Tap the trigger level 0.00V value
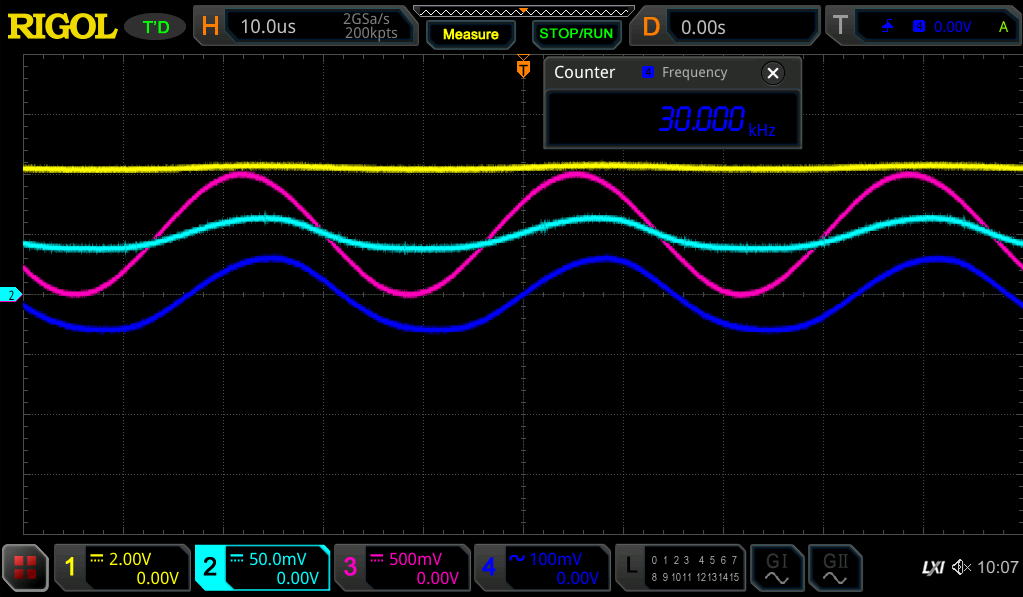 (x=953, y=27)
